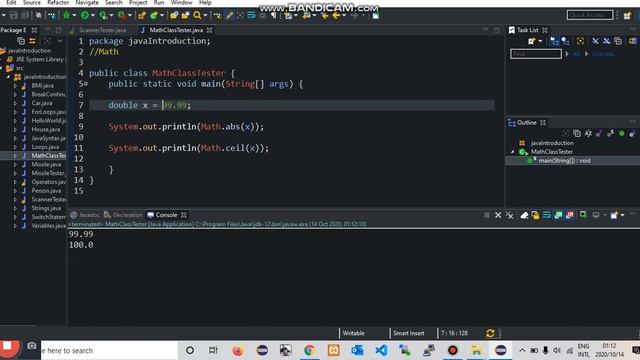The height and width of the screenshot is (360, 640).
Task: Click Quick Access search field
Action: (x=590, y=15)
